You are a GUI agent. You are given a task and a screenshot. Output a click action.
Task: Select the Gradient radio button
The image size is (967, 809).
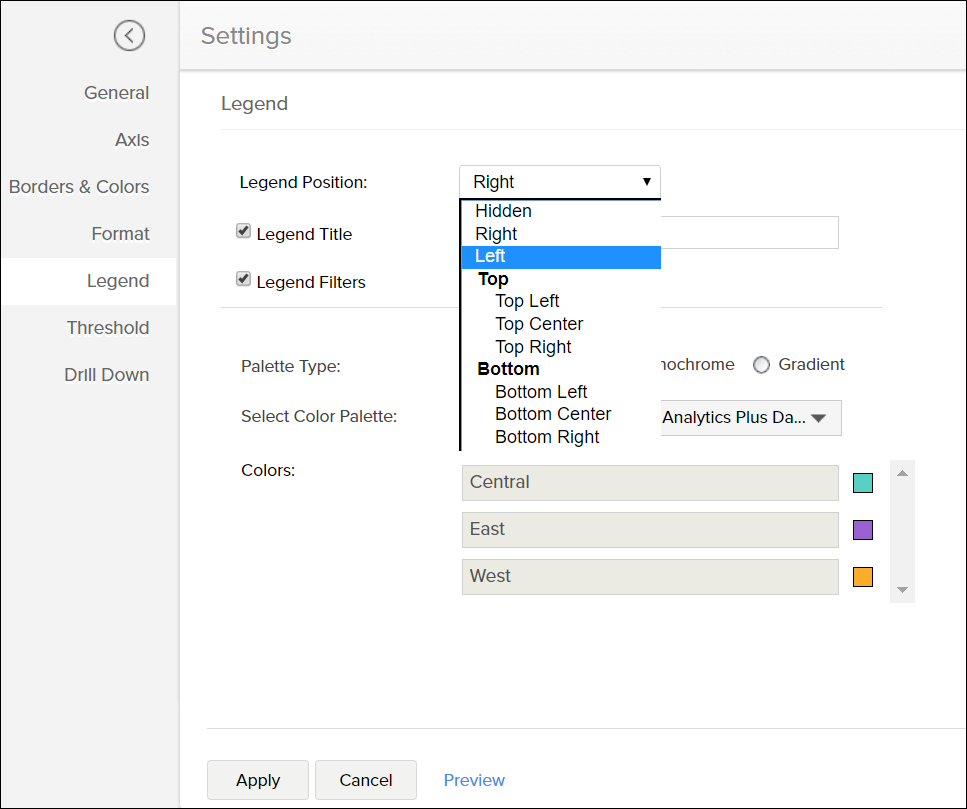(x=762, y=365)
